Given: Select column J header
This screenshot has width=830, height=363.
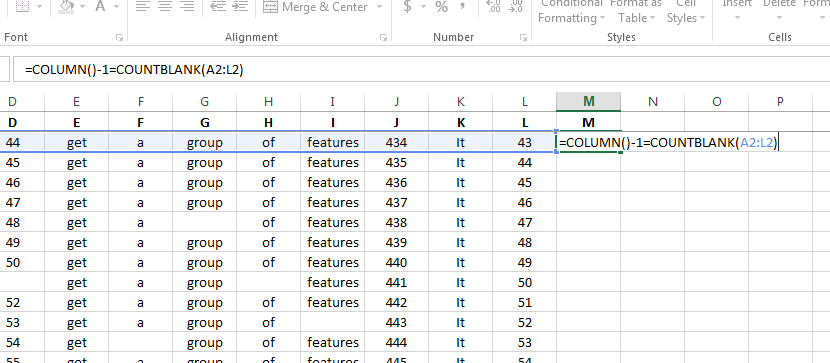Looking at the screenshot, I should [x=396, y=102].
